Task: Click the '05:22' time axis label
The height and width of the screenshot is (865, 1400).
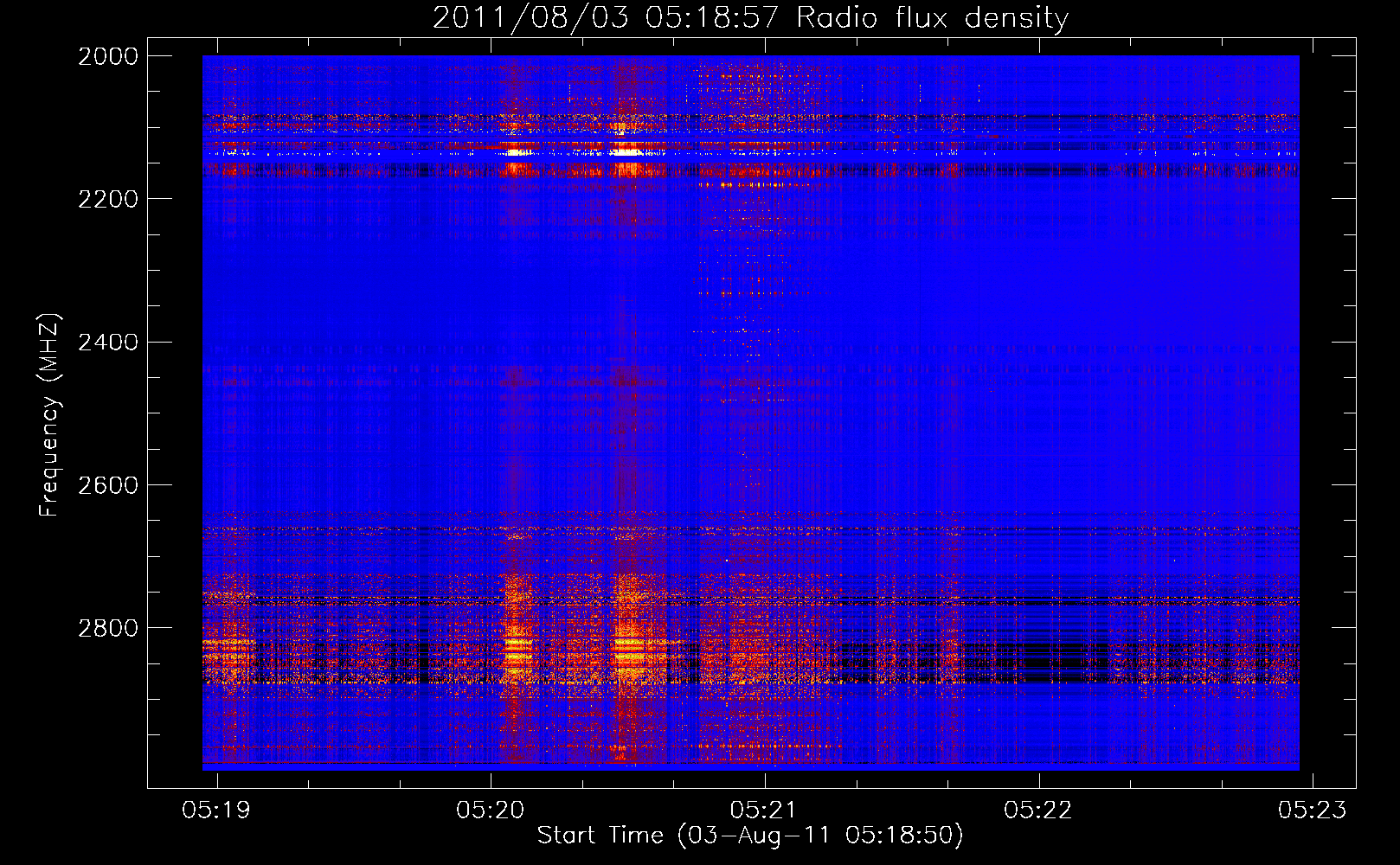Action: pos(1037,811)
